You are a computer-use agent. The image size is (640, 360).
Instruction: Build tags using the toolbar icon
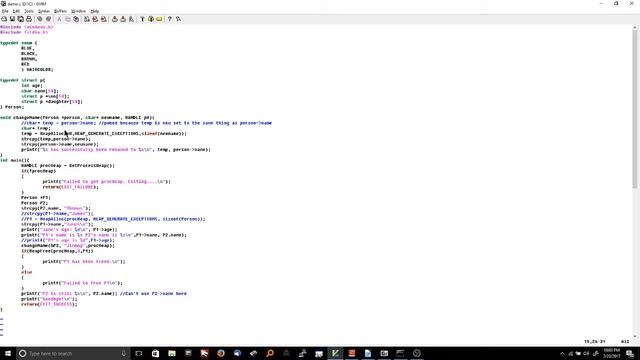pos(151,19)
